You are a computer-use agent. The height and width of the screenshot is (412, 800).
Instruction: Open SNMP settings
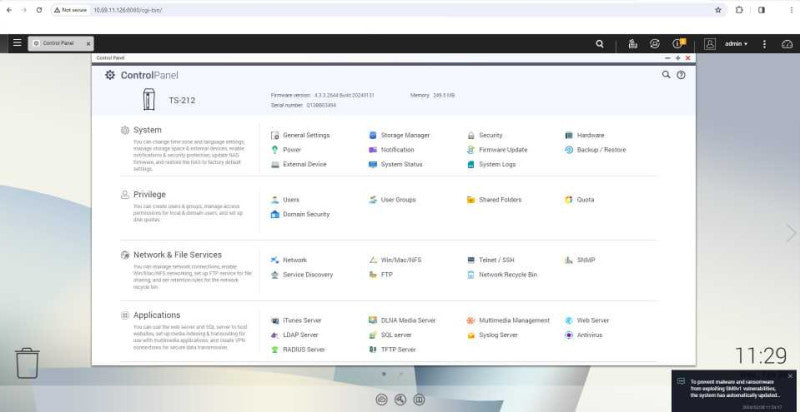click(x=580, y=260)
